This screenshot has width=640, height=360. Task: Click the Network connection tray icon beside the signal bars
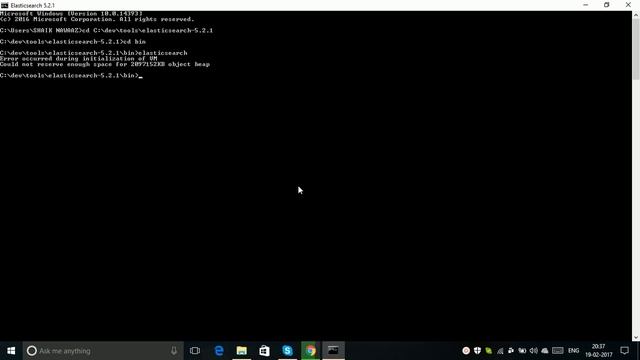[511, 351]
